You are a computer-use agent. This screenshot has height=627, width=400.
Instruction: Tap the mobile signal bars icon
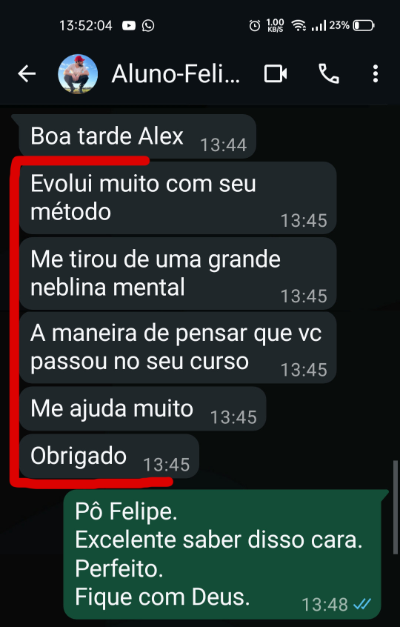pos(319,26)
